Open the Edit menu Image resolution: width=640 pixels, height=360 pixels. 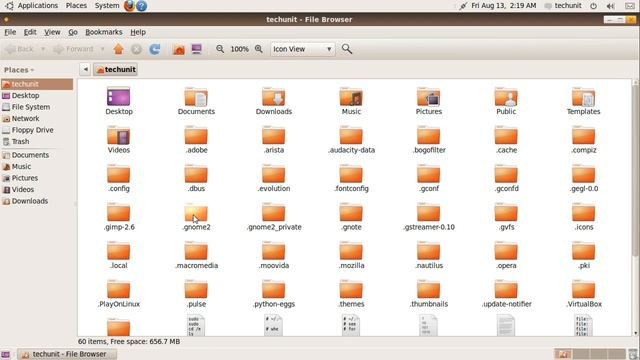(x=30, y=32)
